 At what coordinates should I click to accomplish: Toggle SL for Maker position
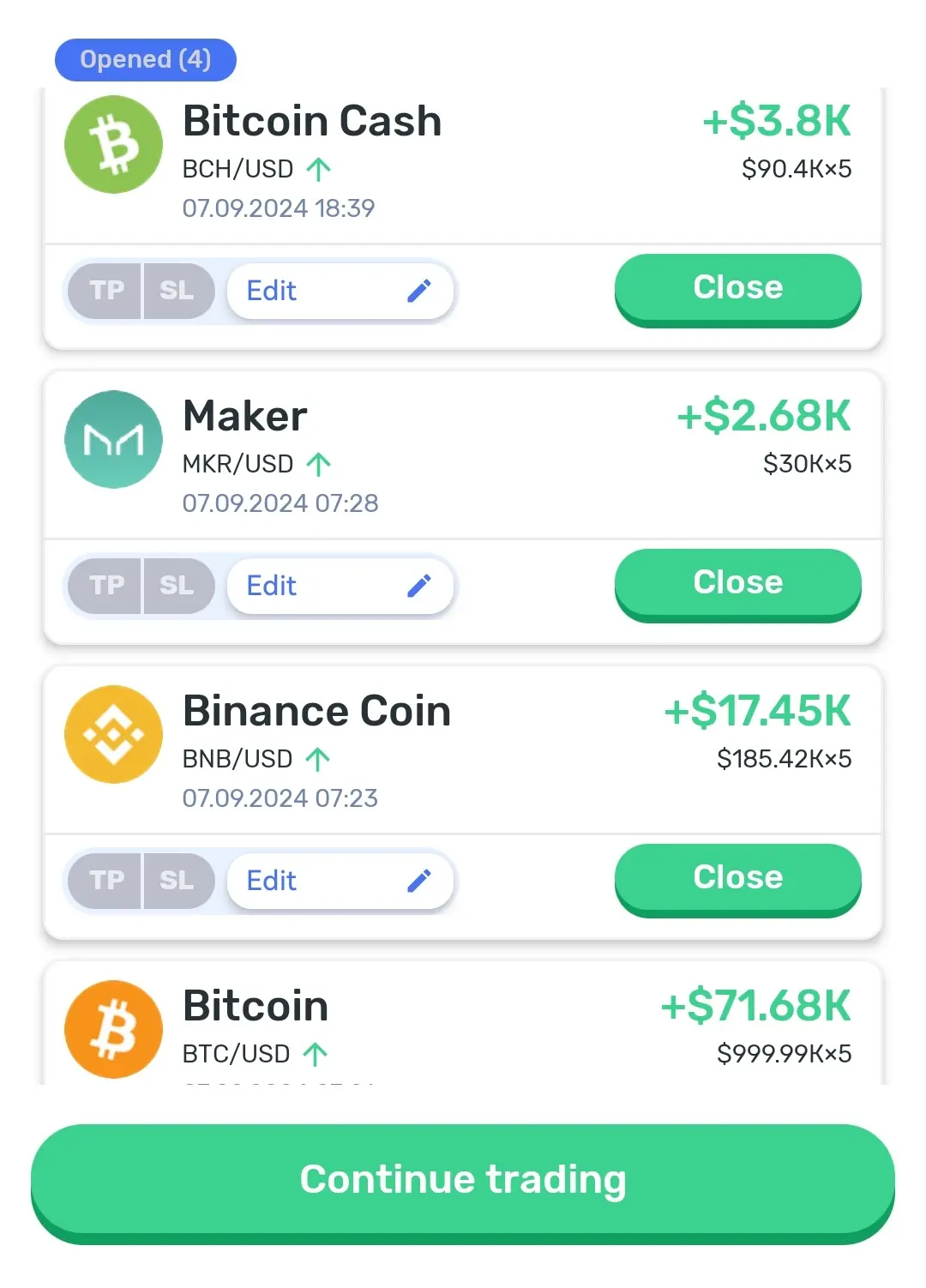coord(178,586)
